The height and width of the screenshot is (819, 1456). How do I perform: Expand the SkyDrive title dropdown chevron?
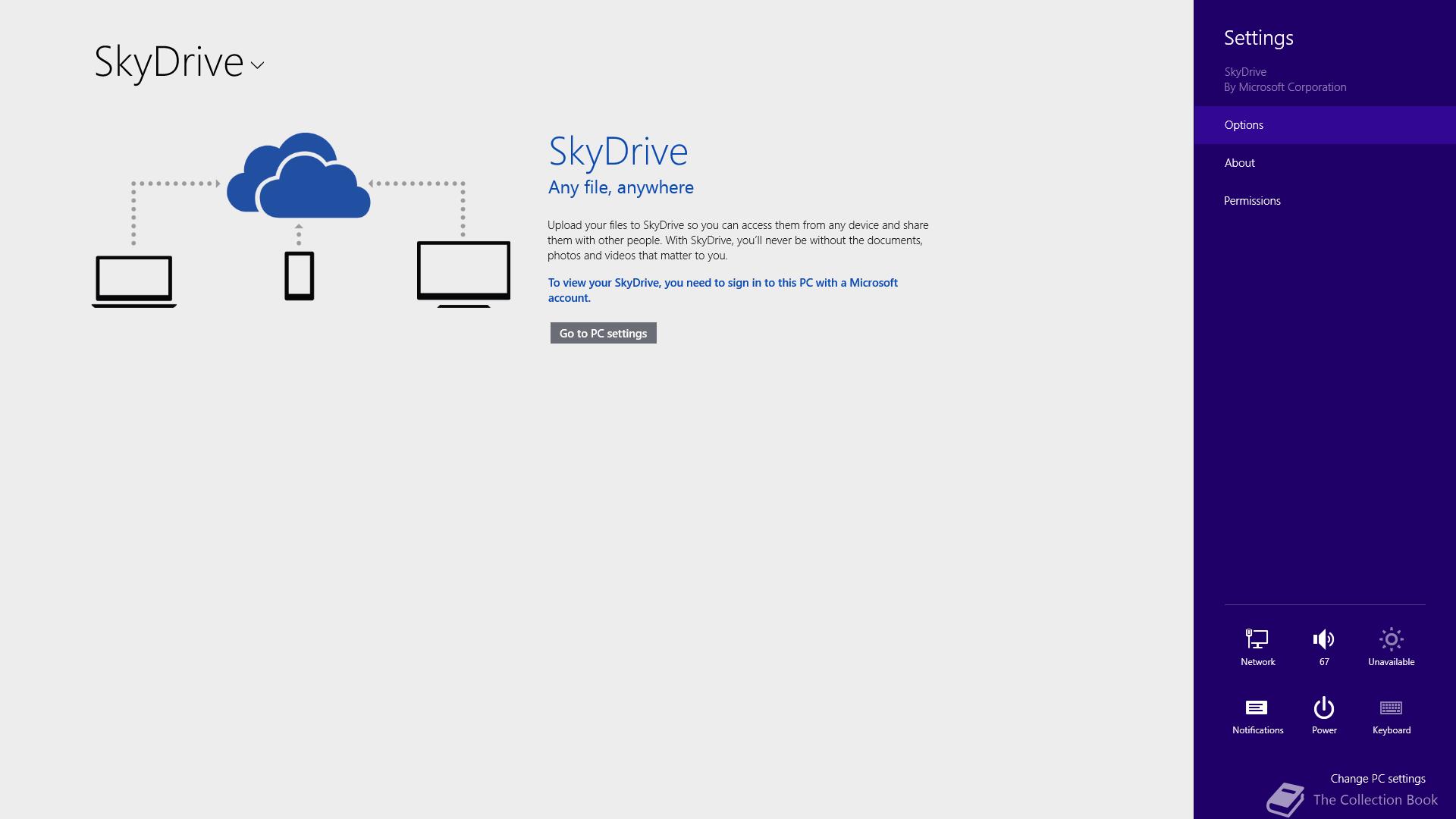(x=258, y=65)
